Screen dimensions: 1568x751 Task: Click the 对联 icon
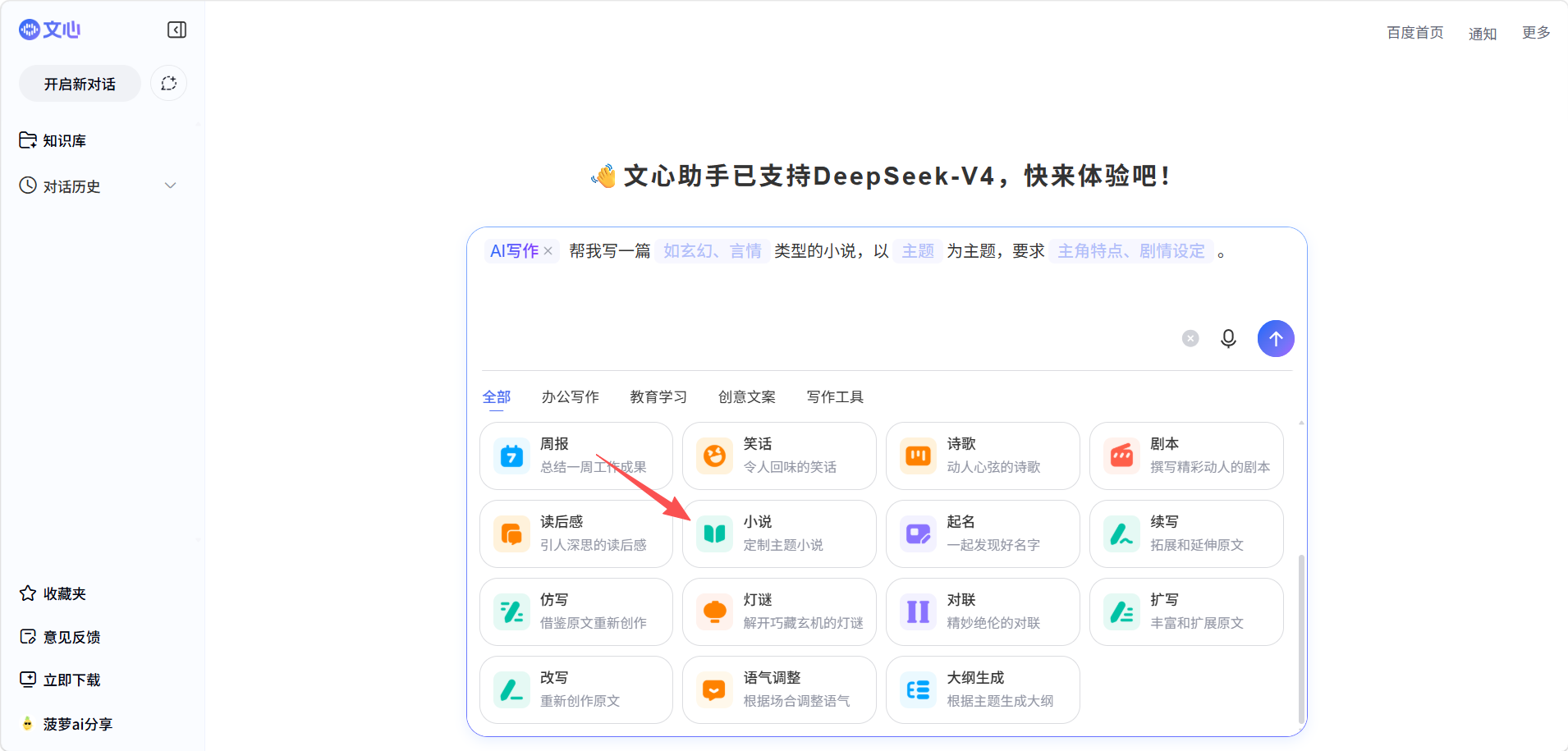pos(919,611)
